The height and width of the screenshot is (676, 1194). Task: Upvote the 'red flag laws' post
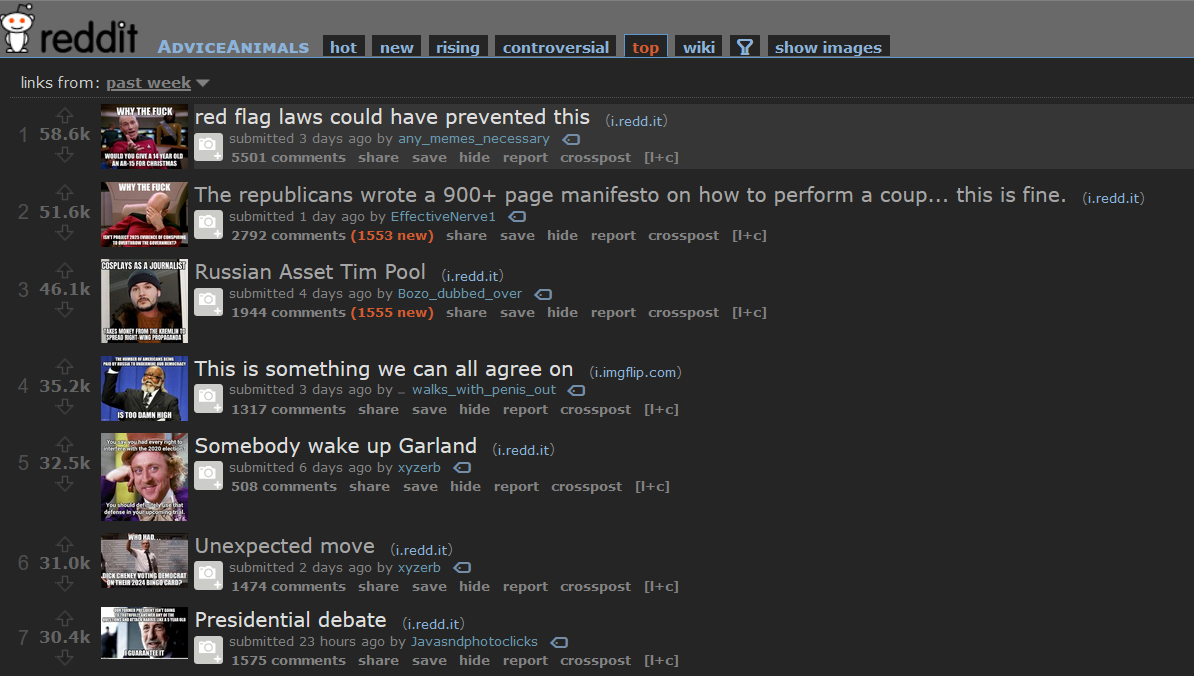point(65,115)
